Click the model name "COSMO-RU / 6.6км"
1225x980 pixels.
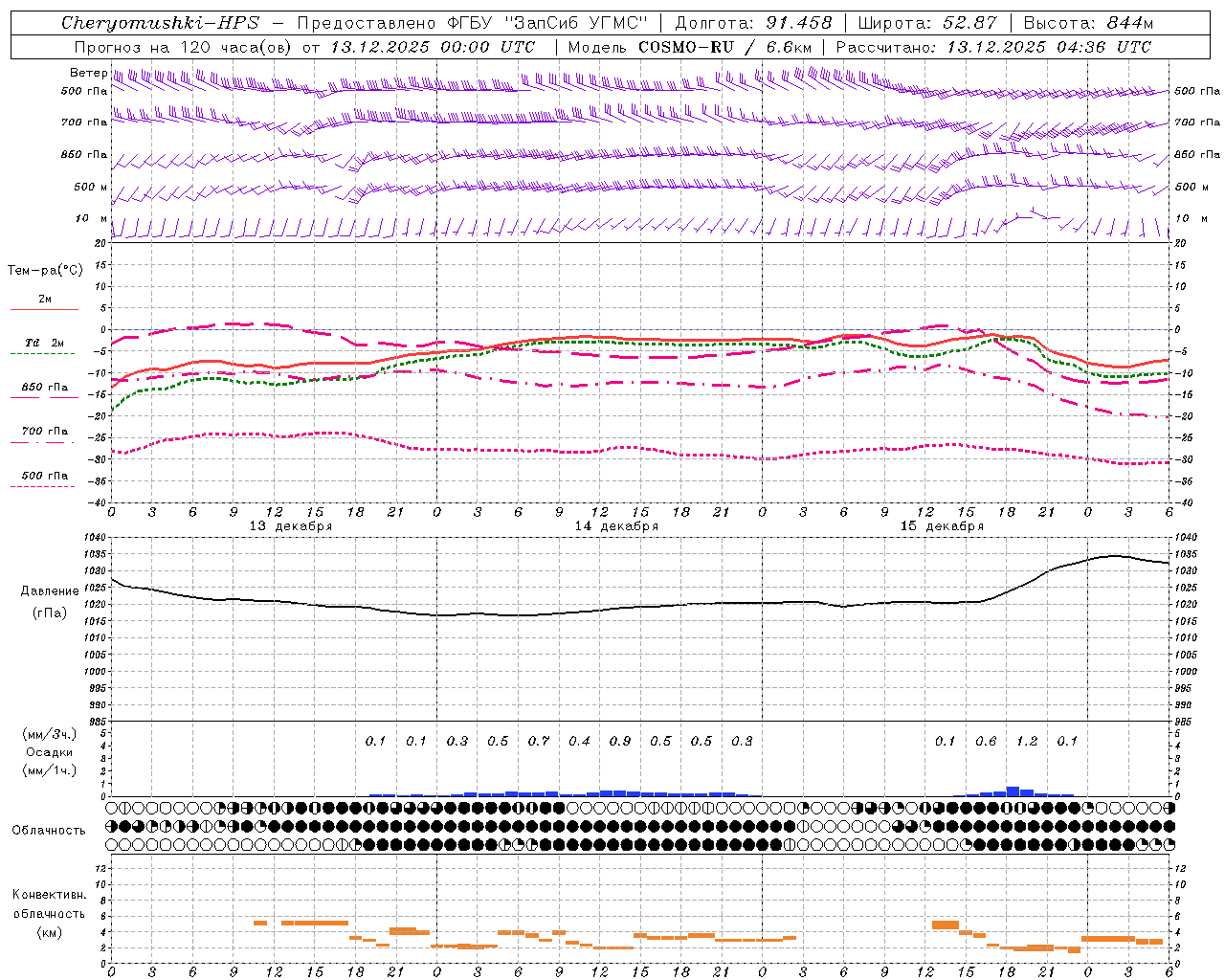pyautogui.click(x=725, y=47)
